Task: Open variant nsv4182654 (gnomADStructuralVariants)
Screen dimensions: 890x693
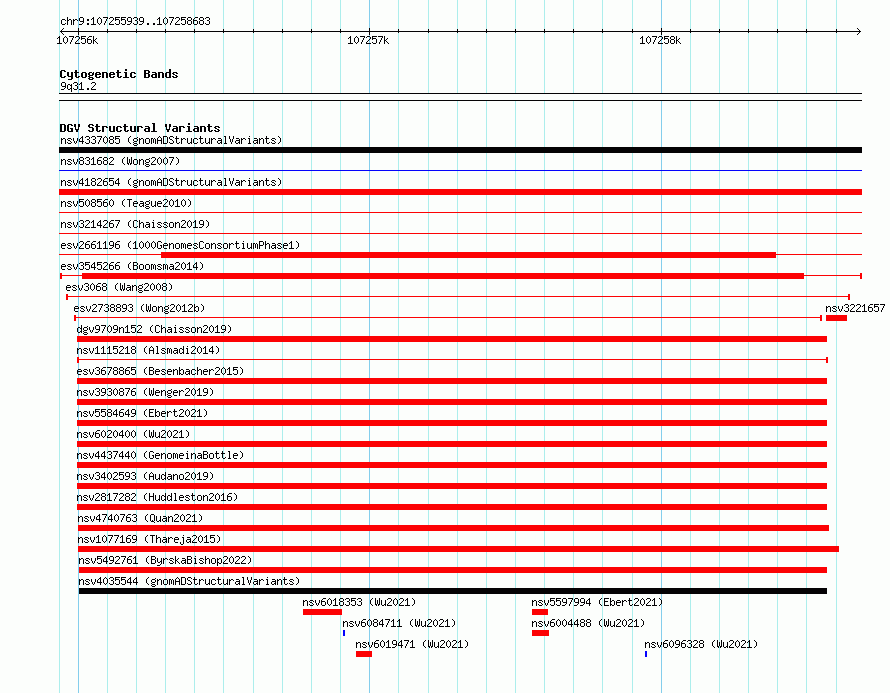Action: click(171, 182)
